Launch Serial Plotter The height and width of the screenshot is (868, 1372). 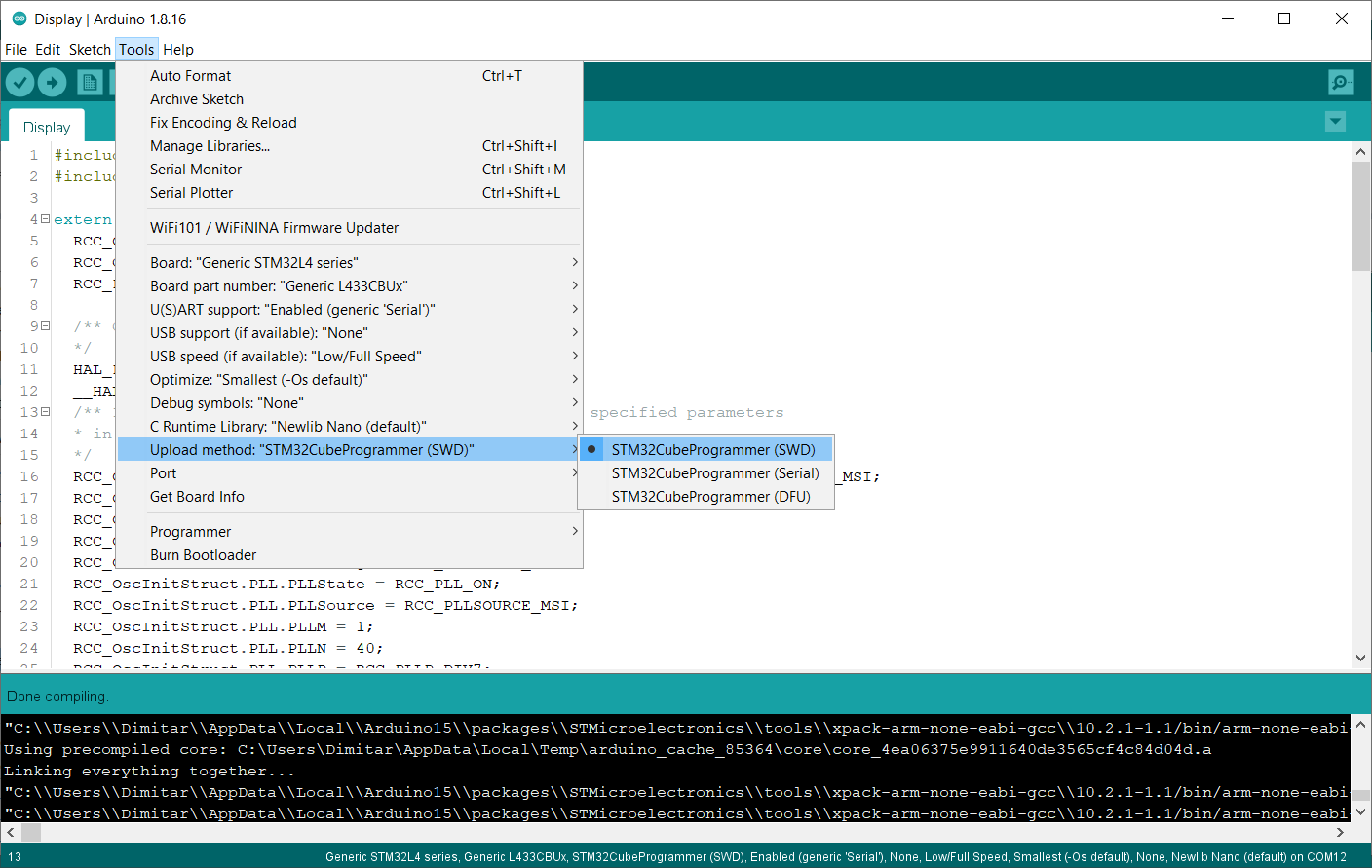pyautogui.click(x=350, y=193)
